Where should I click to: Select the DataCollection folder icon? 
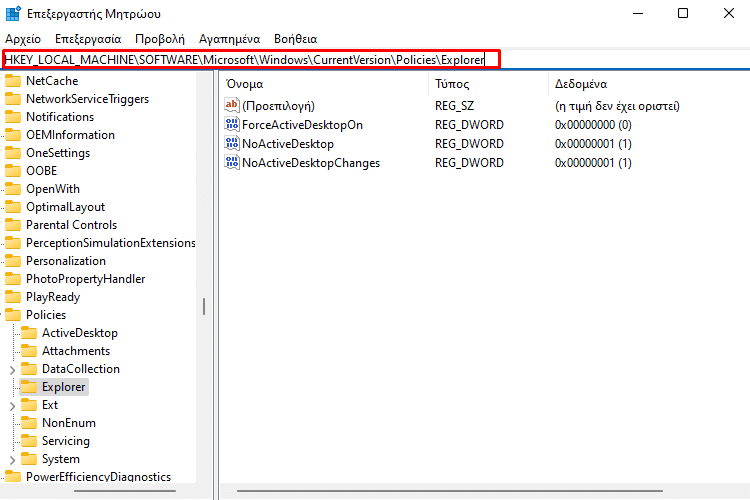coord(29,369)
